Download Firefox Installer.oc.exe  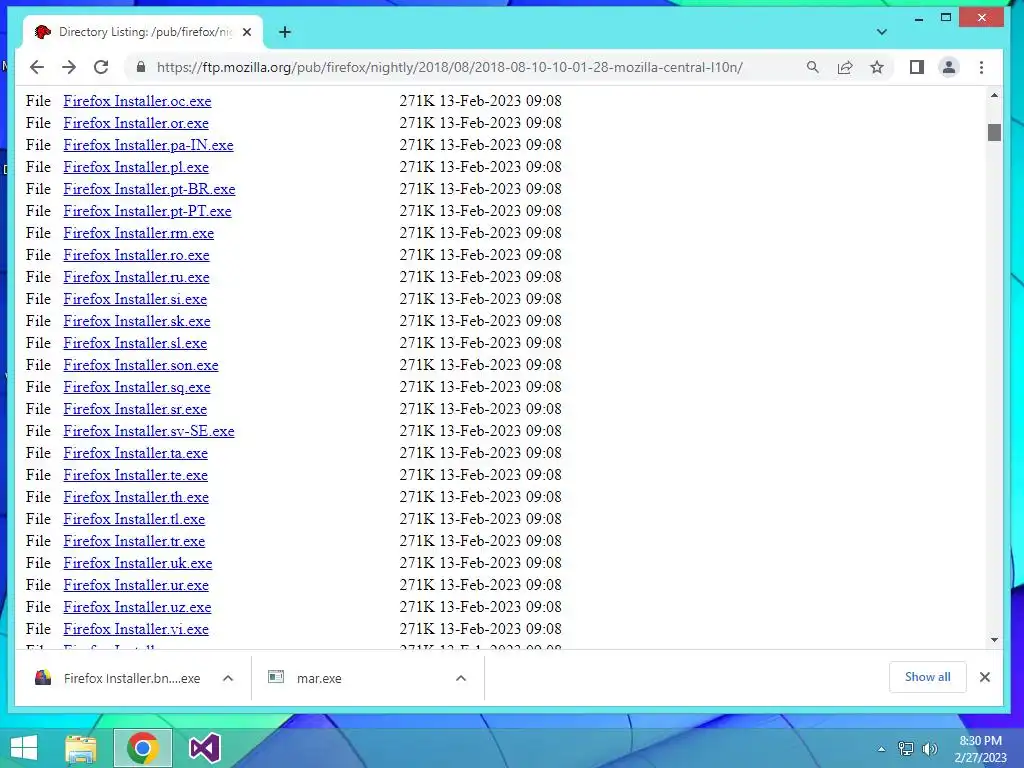137,101
